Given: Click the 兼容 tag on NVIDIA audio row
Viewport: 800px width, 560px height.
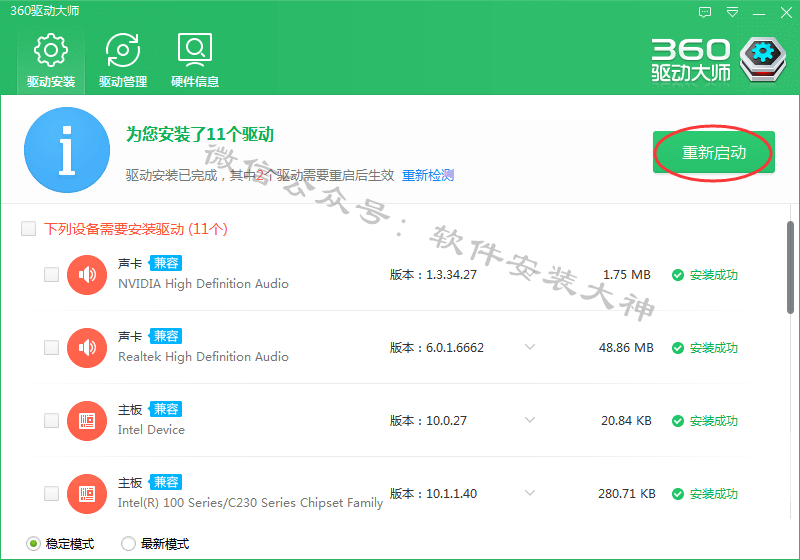Looking at the screenshot, I should pyautogui.click(x=166, y=263).
